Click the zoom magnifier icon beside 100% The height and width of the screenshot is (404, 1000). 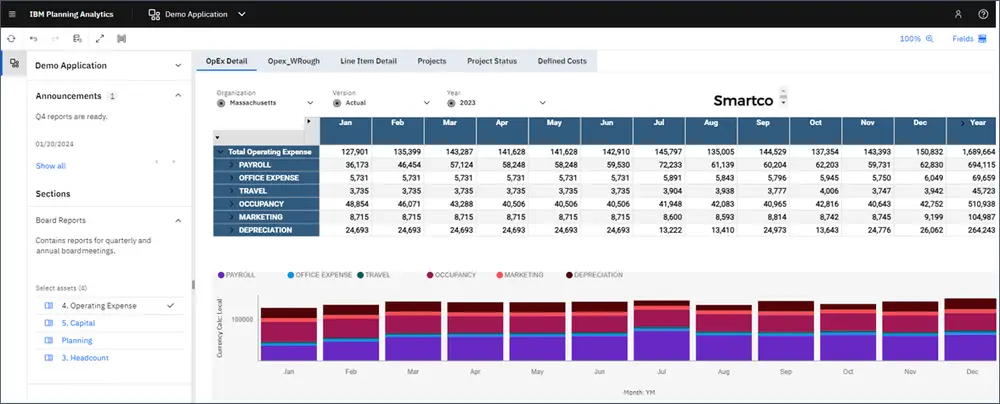point(929,39)
